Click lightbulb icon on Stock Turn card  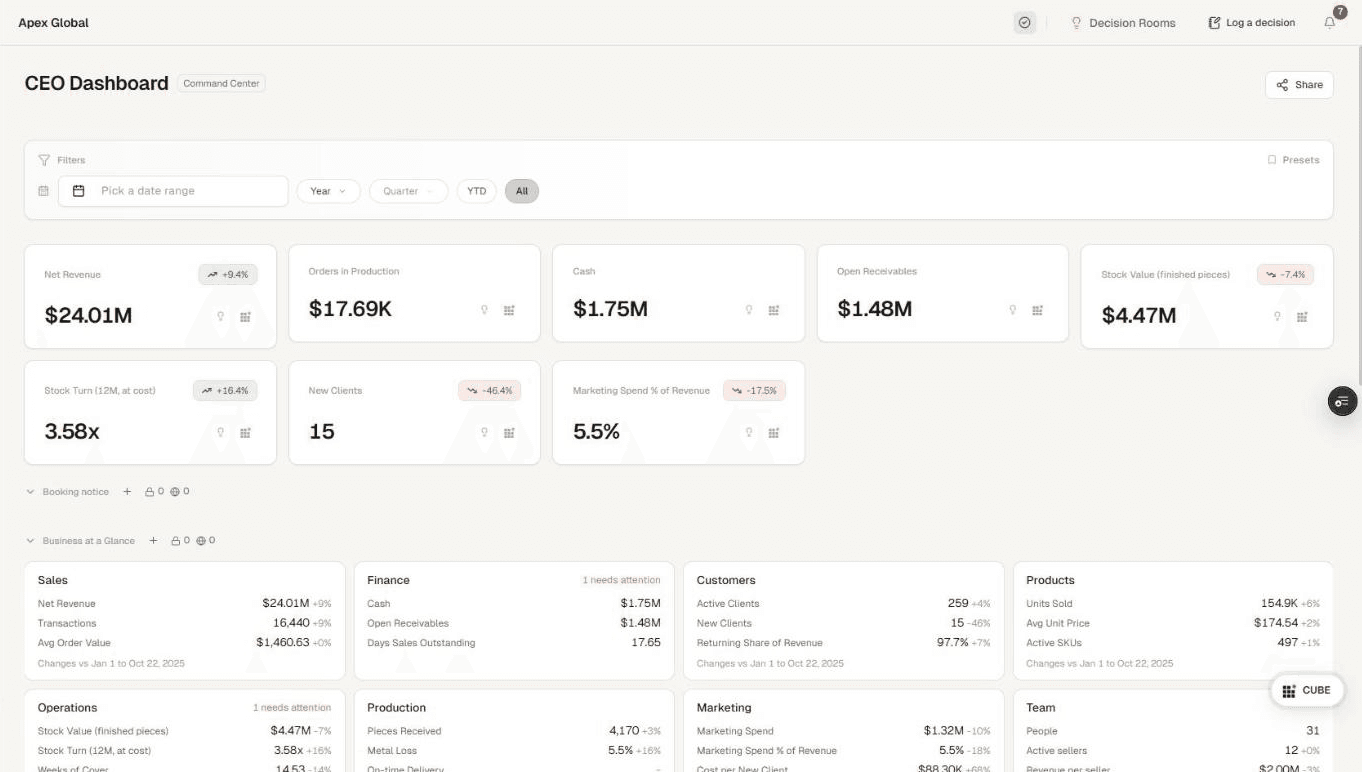coord(221,432)
